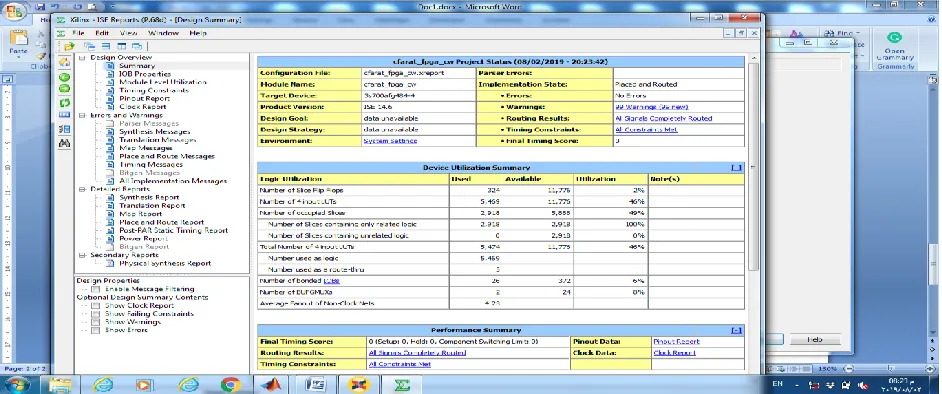The image size is (942, 394).
Task: Click the home icon in left sidebar
Action: pyautogui.click(x=64, y=62)
